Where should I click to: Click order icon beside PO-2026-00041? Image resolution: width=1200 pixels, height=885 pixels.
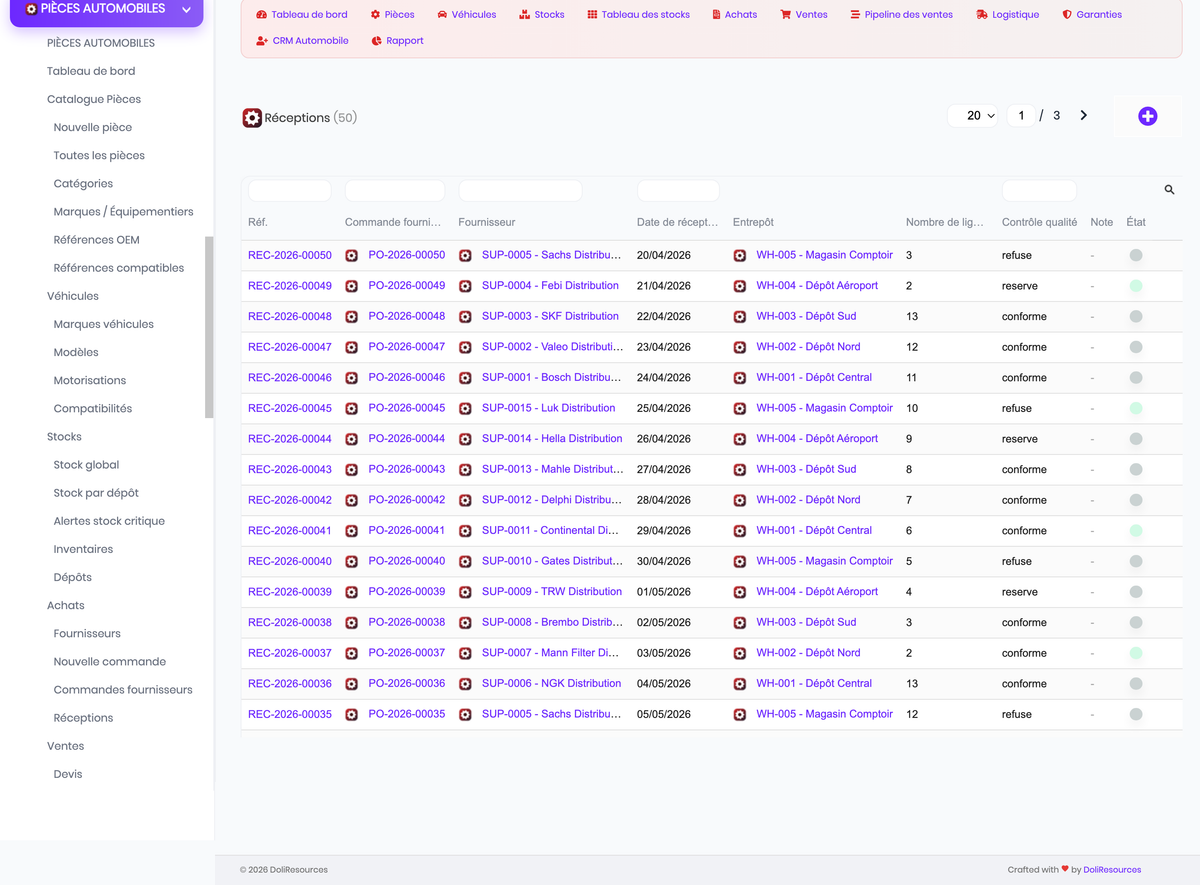[x=351, y=531]
